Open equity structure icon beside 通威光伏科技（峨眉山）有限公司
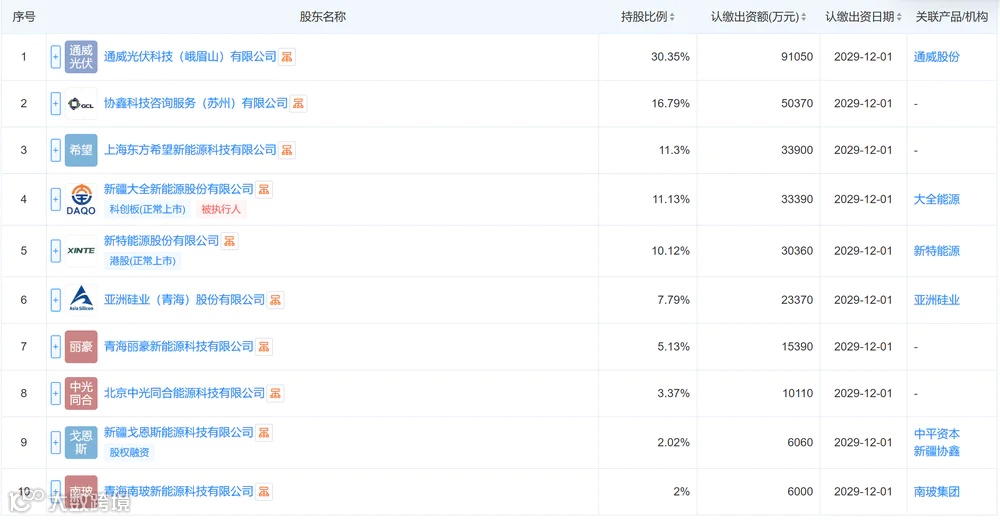The width and height of the screenshot is (1000, 520). tap(287, 57)
